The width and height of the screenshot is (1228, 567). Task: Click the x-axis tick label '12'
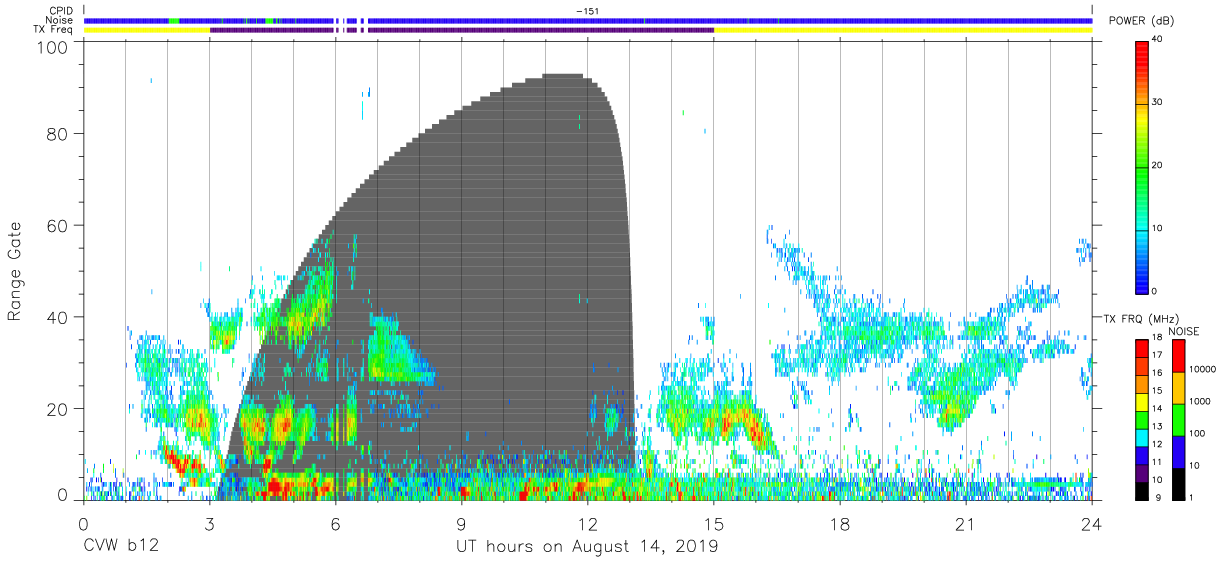pyautogui.click(x=588, y=525)
